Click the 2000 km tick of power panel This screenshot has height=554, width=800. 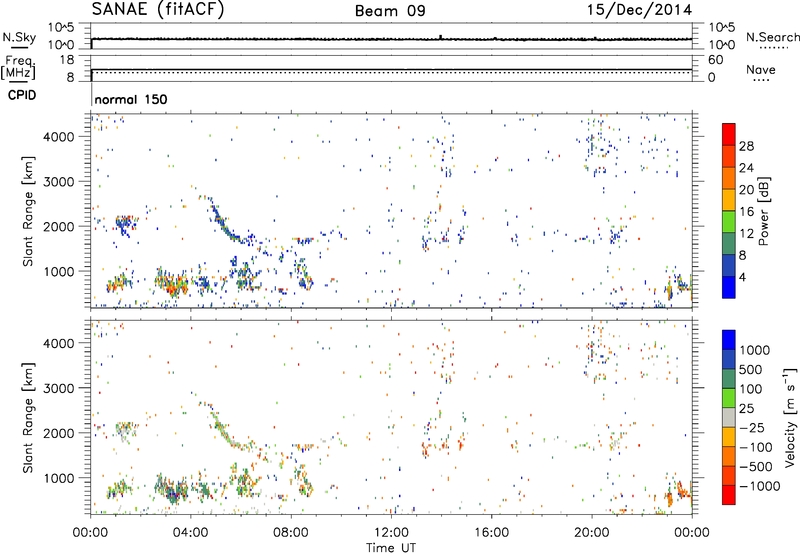tap(59, 226)
